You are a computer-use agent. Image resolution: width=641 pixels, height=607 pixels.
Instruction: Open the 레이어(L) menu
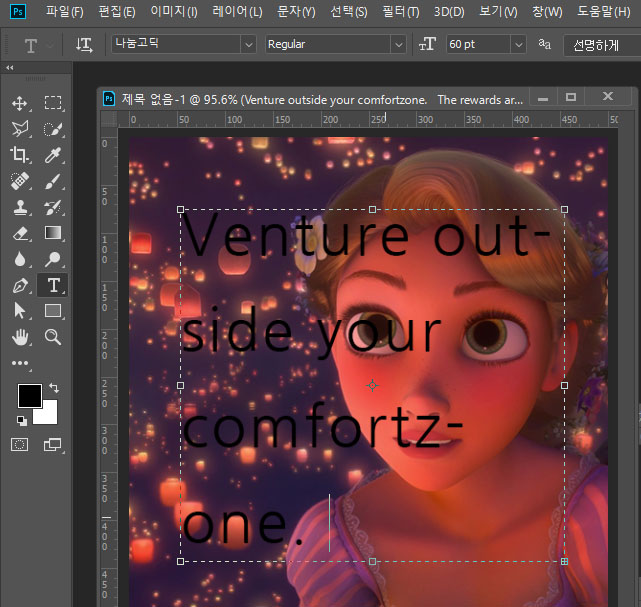tap(237, 11)
